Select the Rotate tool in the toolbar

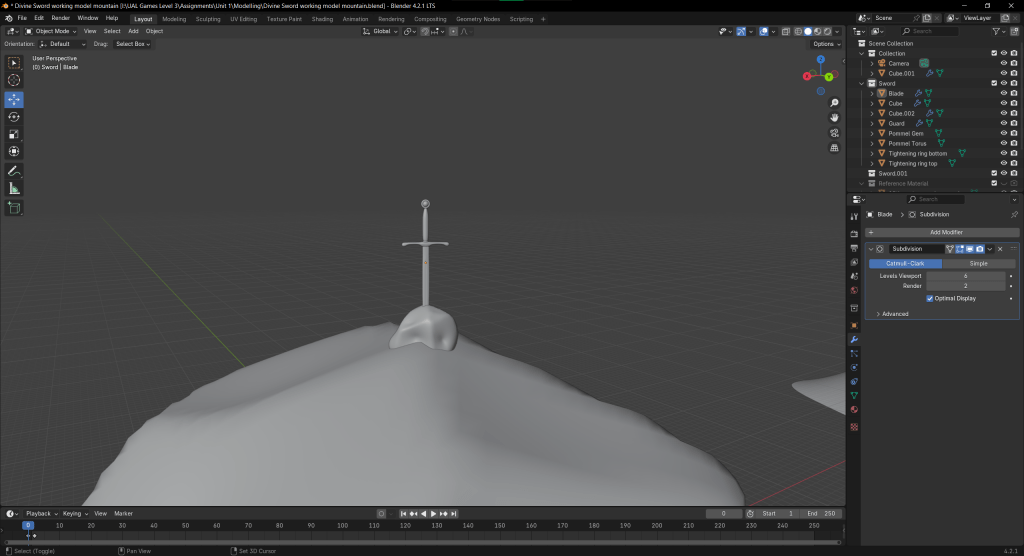[14, 117]
